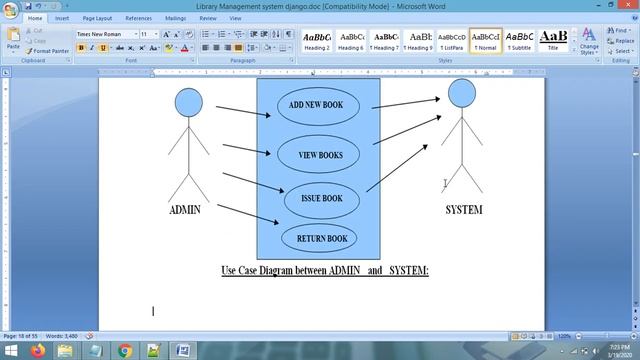Switch to the View tab
The image size is (640, 360).
(235, 18)
